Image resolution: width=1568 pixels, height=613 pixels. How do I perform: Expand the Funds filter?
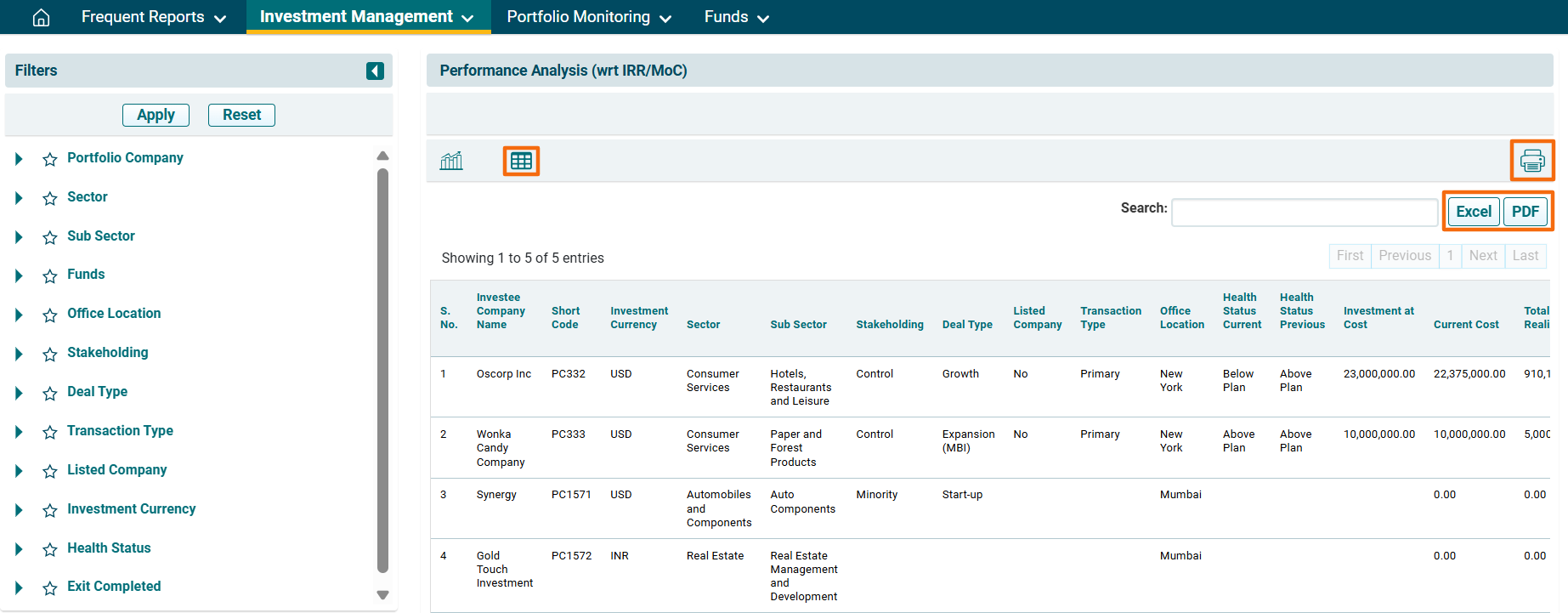[x=19, y=275]
